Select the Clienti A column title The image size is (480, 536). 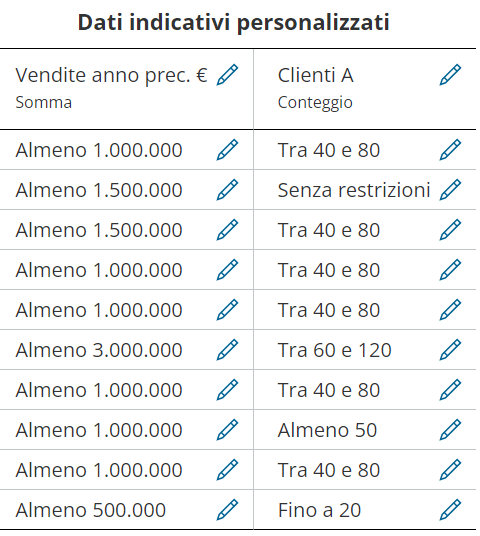click(x=316, y=75)
